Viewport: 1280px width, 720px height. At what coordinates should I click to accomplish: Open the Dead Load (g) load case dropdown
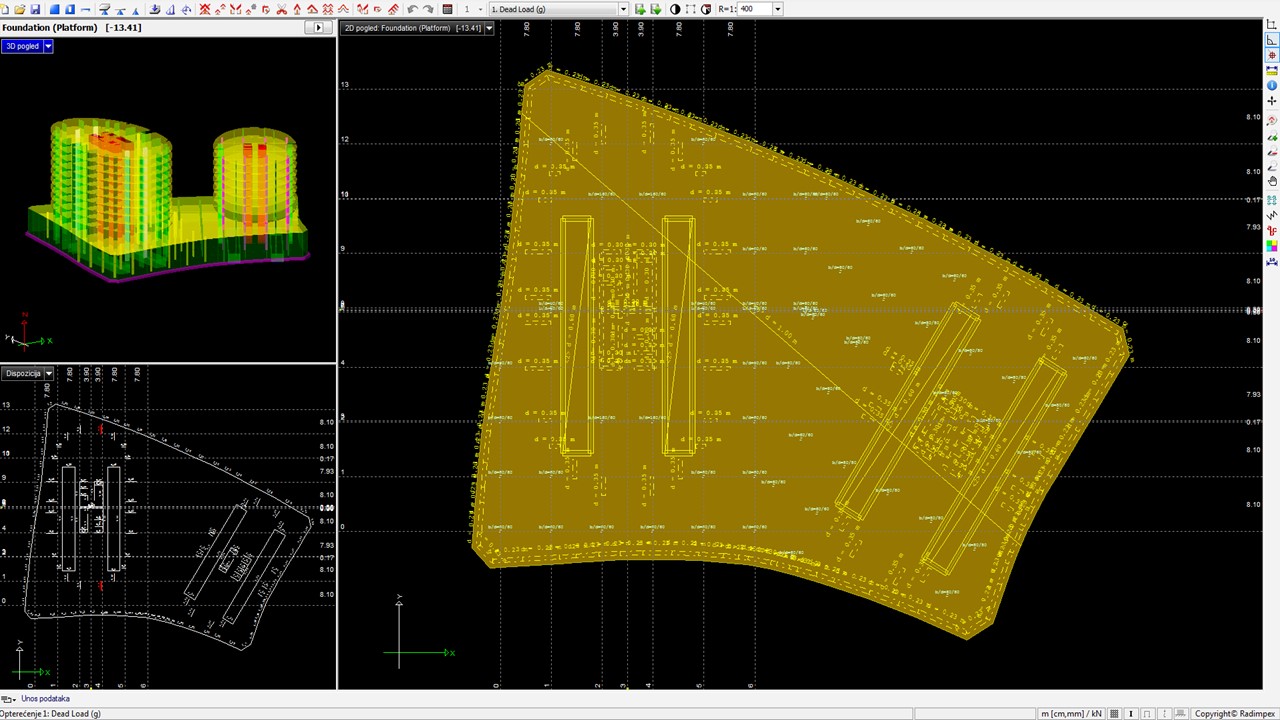point(623,9)
